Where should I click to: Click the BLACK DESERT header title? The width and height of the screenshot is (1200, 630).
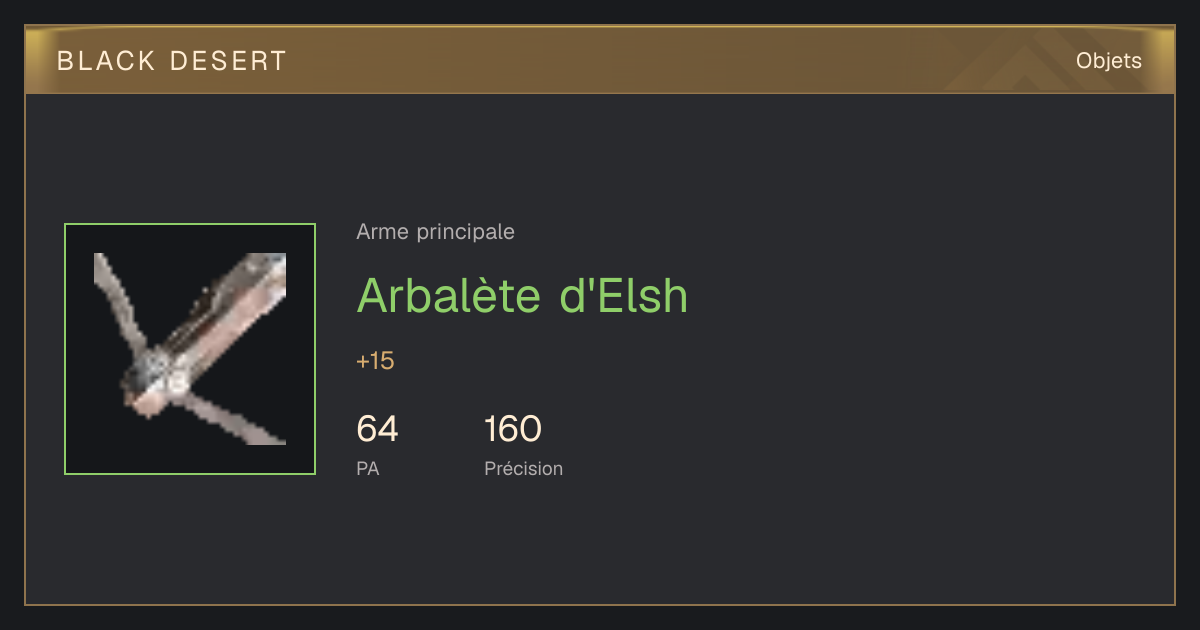[172, 61]
